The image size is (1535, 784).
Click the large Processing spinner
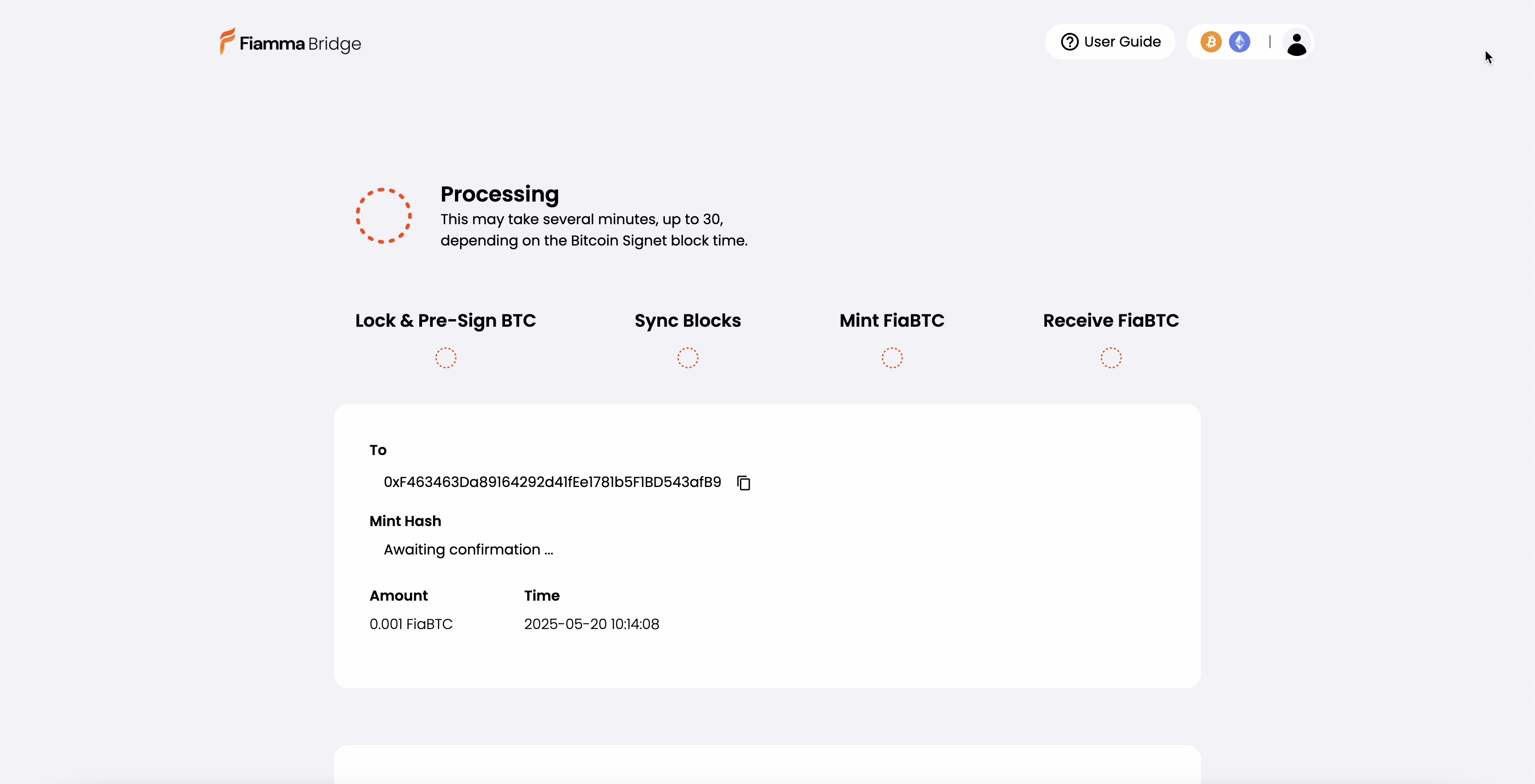384,216
